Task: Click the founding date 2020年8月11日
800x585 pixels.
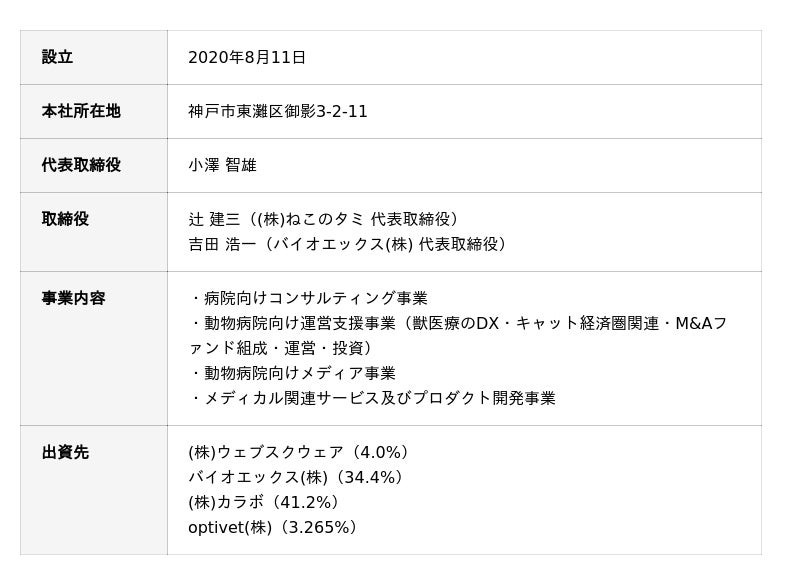Action: coord(246,58)
